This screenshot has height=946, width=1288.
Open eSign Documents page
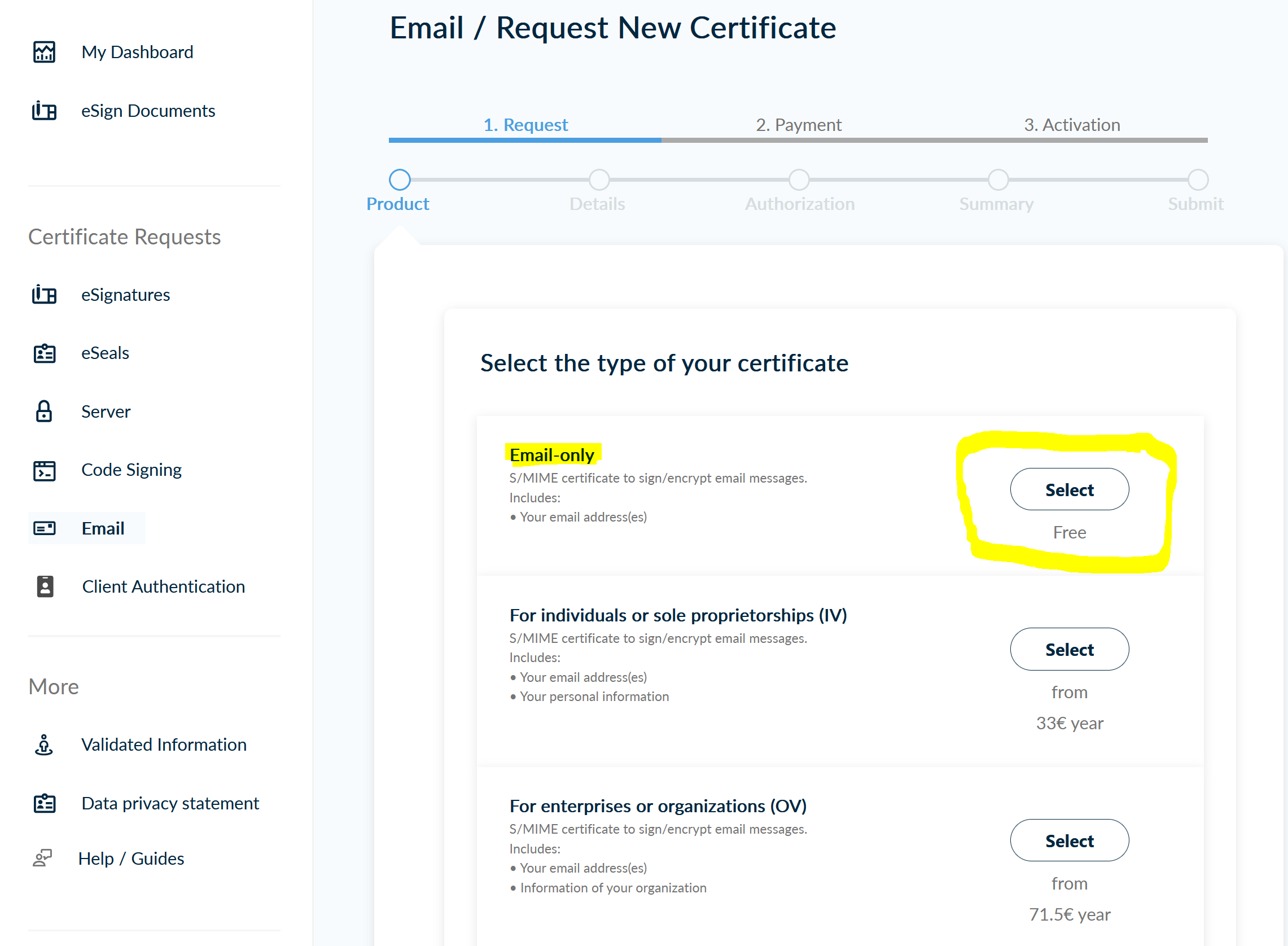tap(148, 111)
